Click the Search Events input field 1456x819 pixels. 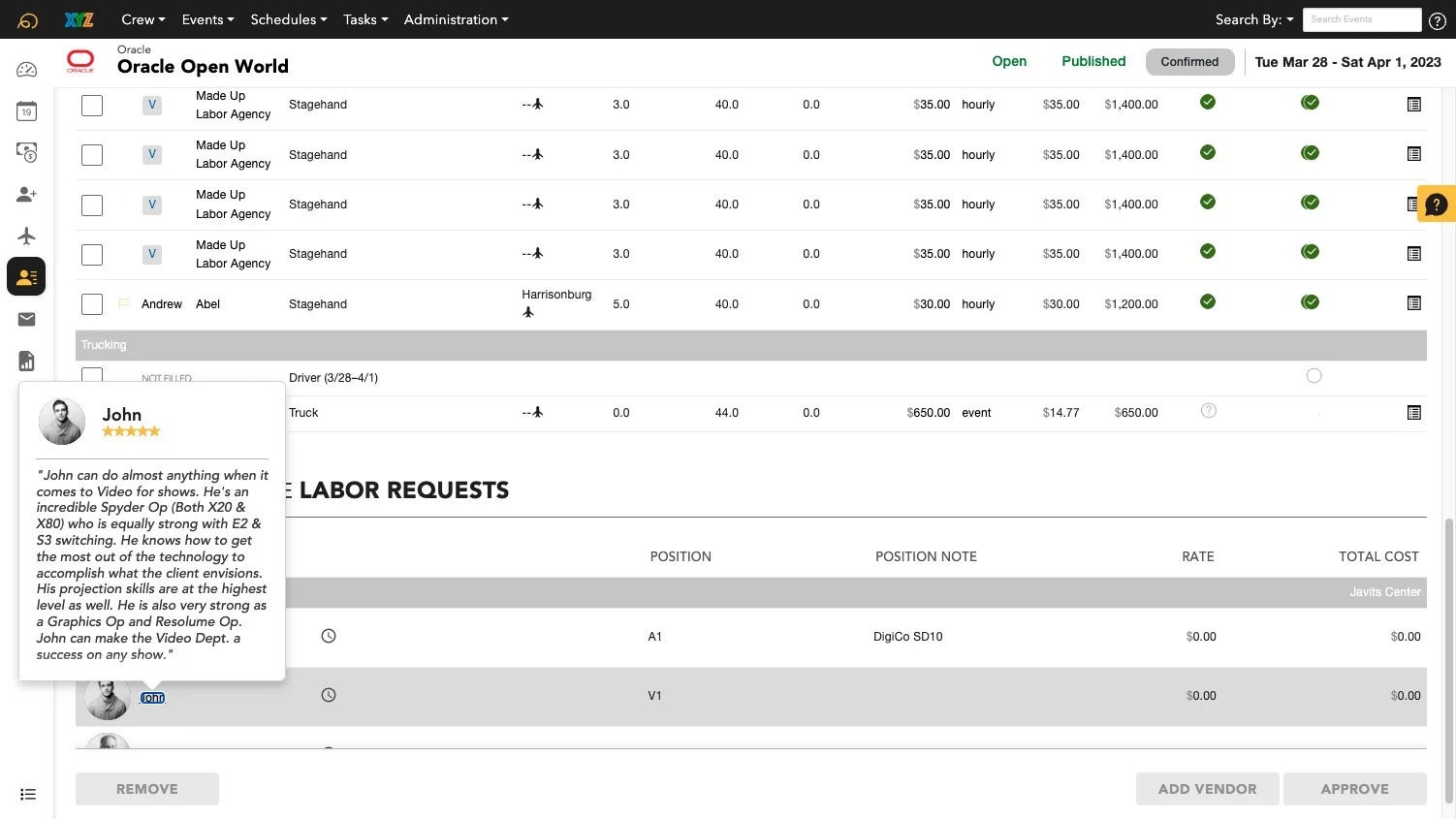coord(1362,19)
